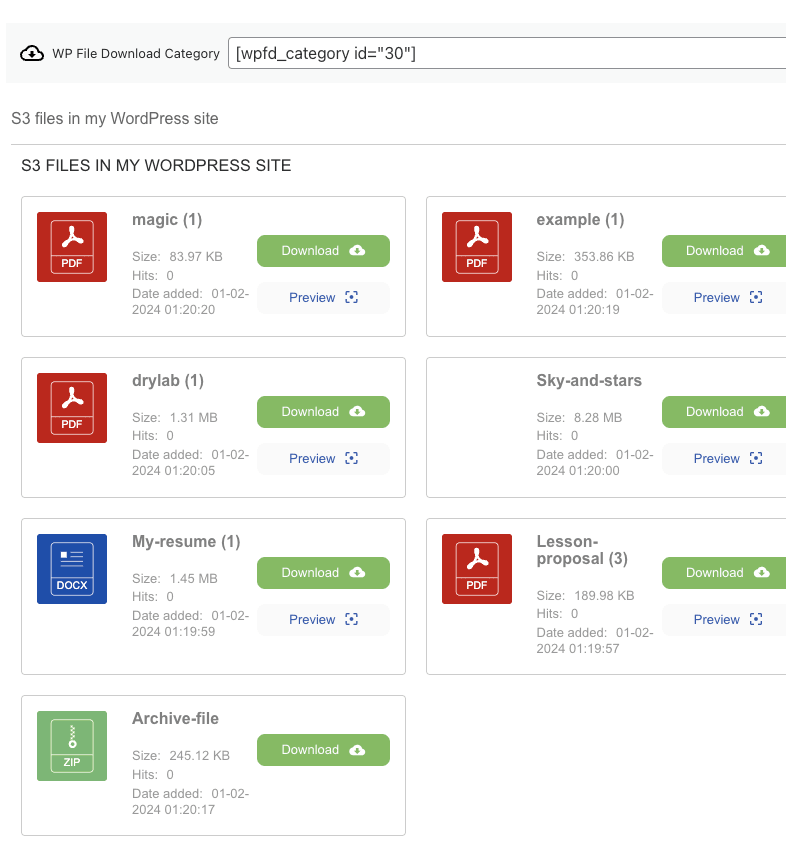This screenshot has width=786, height=856.
Task: Preview the drylab (1) file
Action: (323, 459)
